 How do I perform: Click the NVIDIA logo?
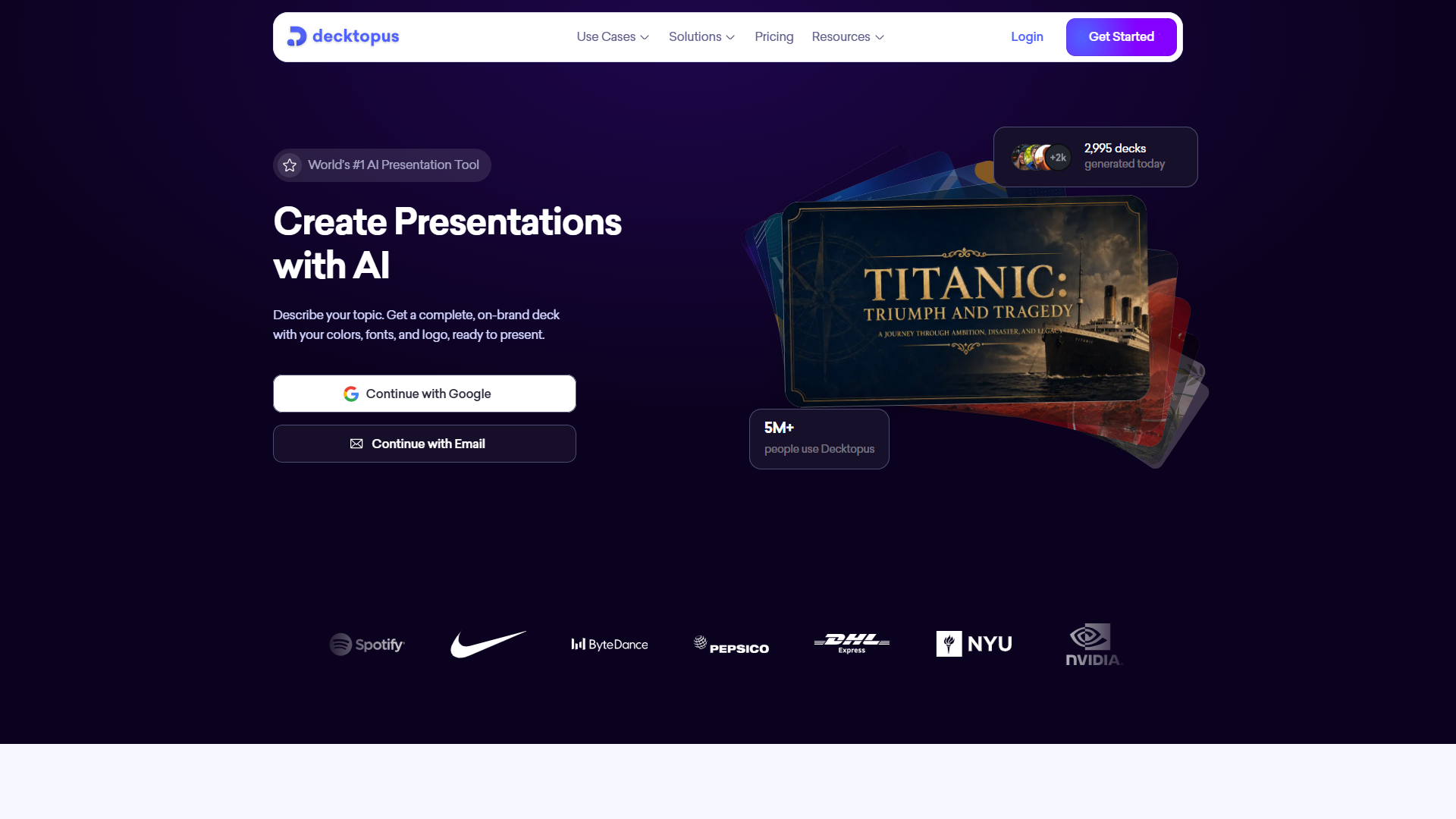[x=1094, y=645]
